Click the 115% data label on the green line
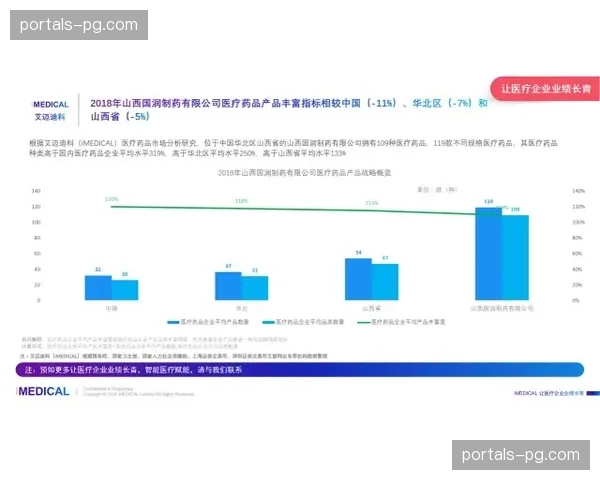600x480 pixels. tap(372, 203)
